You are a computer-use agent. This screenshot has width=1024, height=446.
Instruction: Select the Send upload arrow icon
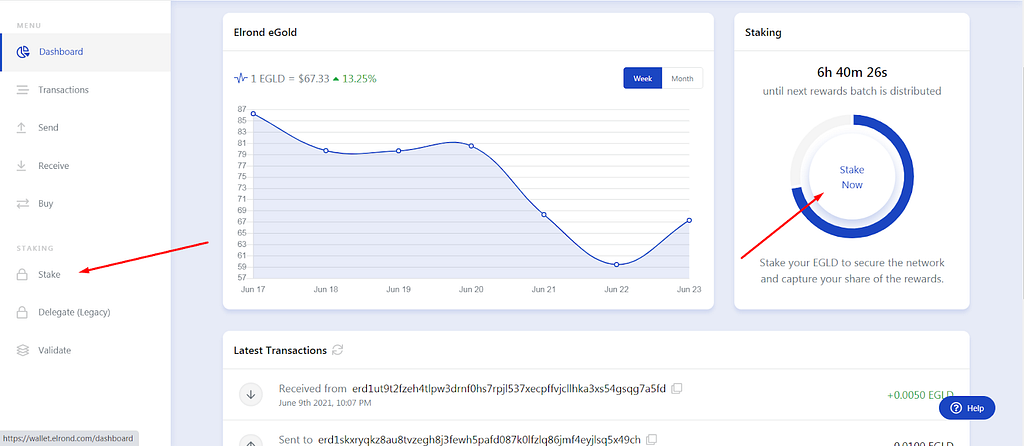[22, 127]
